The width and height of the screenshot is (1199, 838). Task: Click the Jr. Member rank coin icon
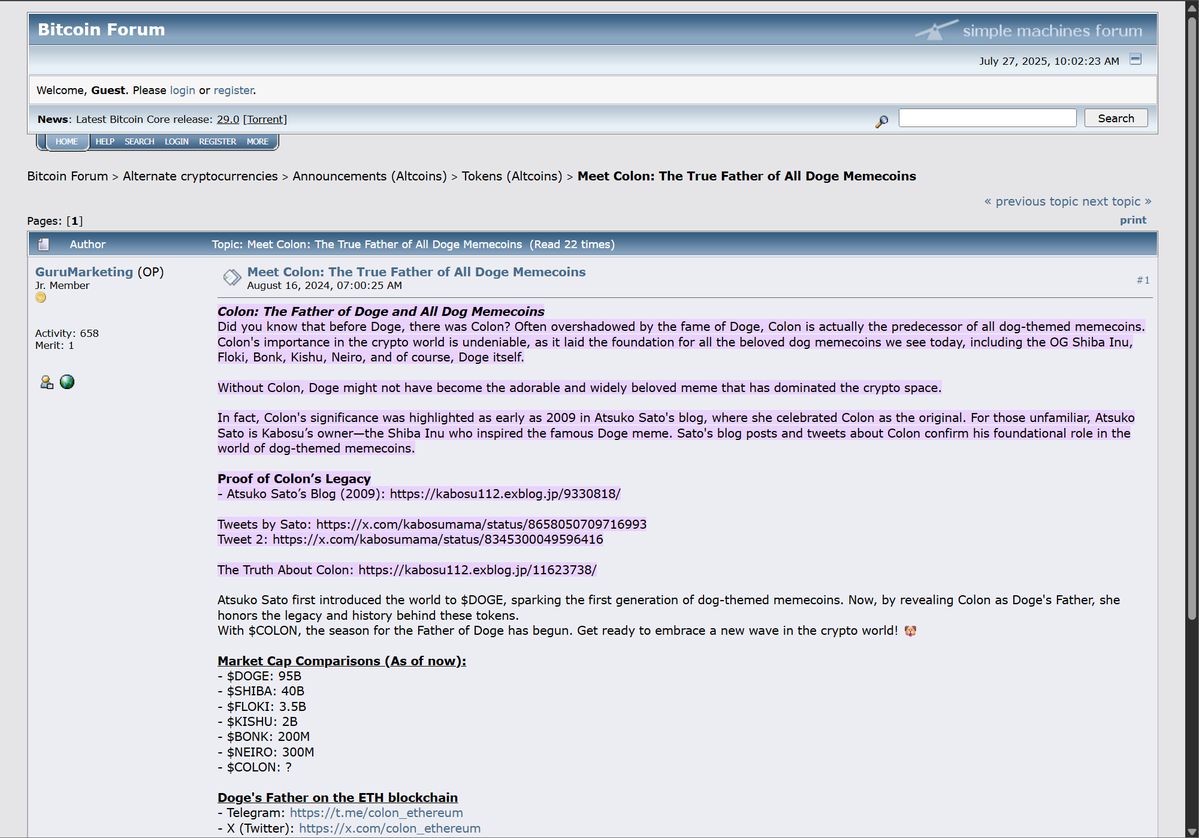coord(41,297)
